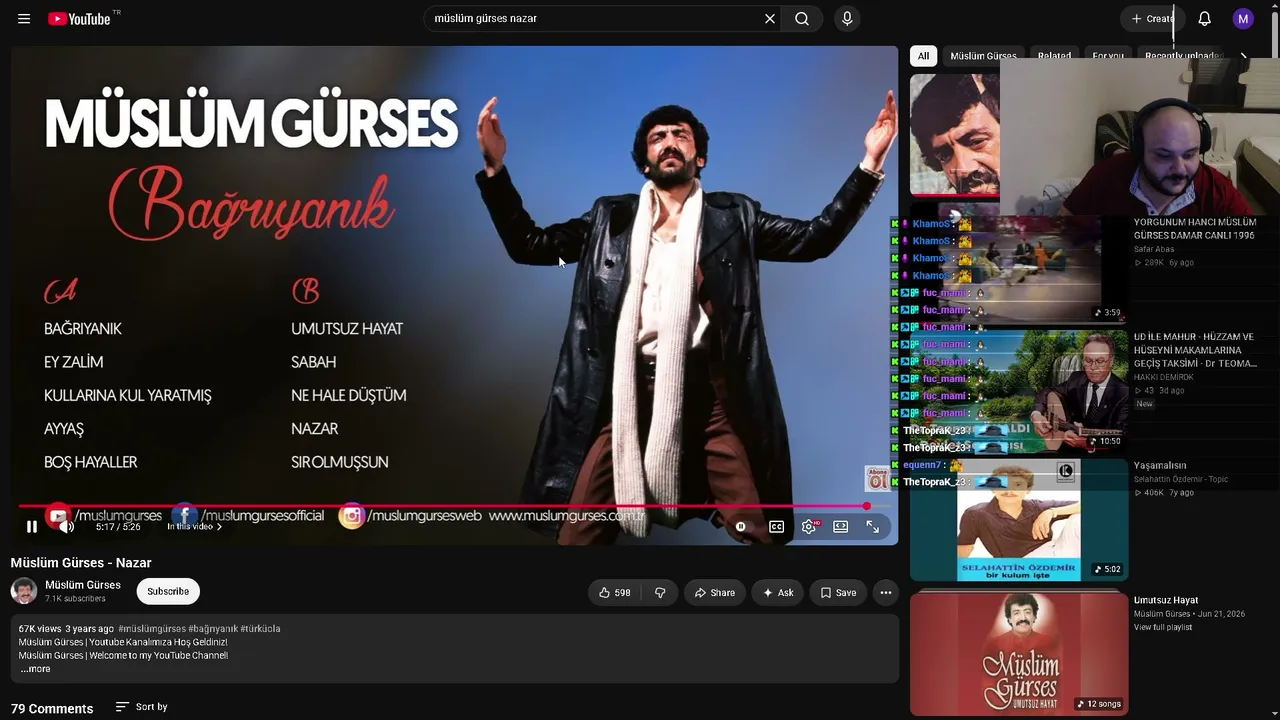Screen dimensions: 1280x720
Task: Expand the description with ...more
Action: coord(35,669)
